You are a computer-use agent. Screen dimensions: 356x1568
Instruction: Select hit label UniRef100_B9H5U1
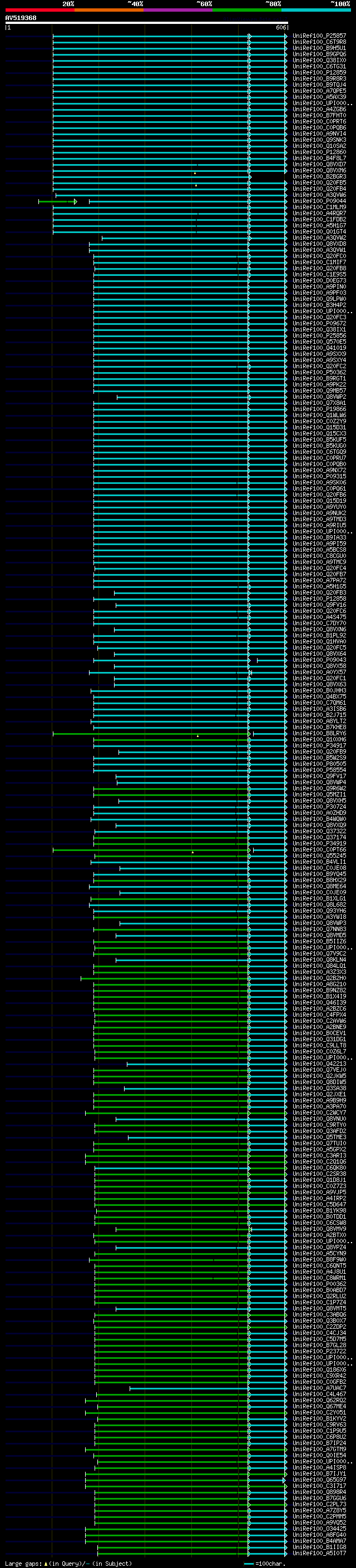click(319, 48)
